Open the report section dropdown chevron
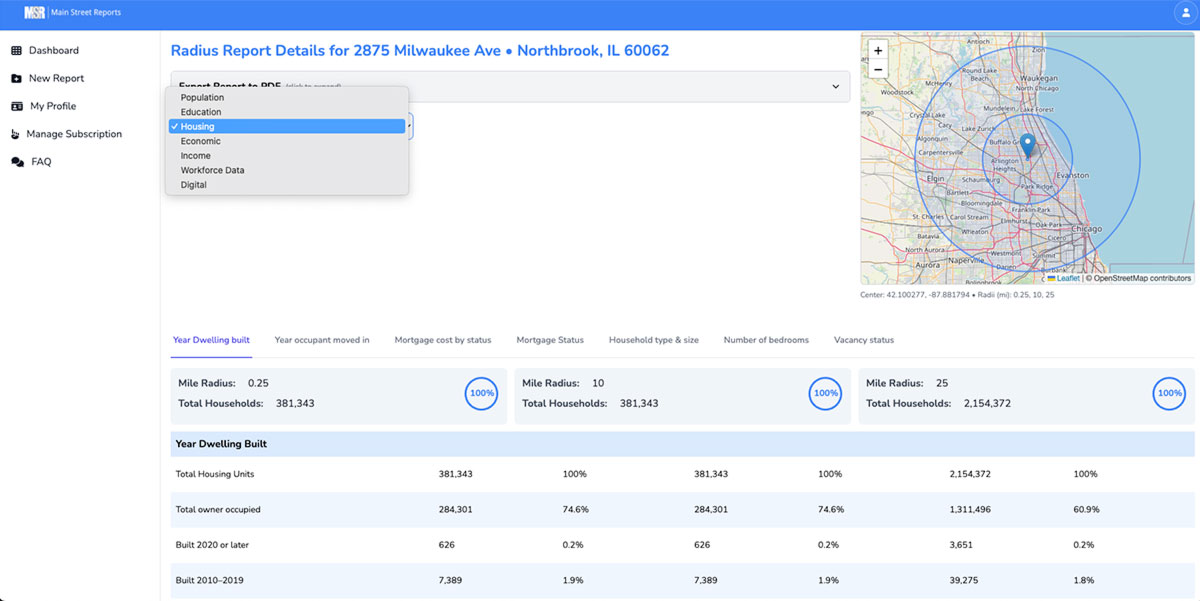 (836, 87)
